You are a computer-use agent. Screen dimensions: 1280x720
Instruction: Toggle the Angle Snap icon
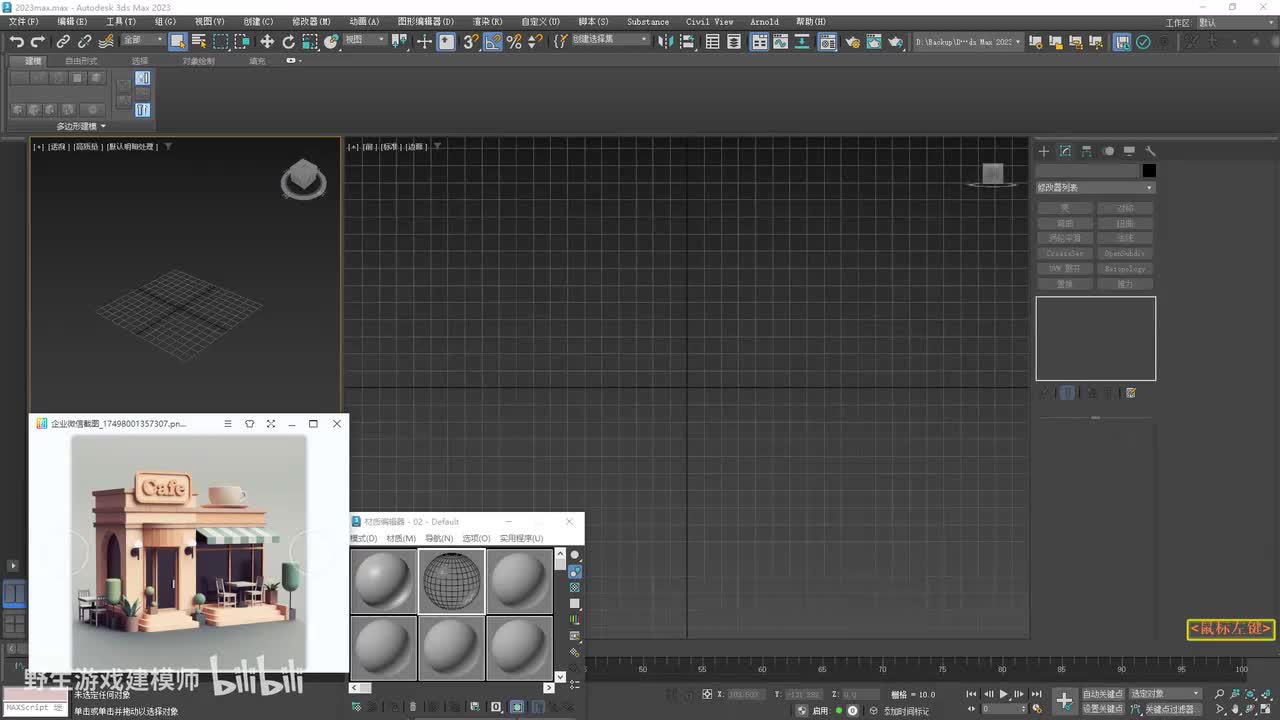(x=492, y=42)
